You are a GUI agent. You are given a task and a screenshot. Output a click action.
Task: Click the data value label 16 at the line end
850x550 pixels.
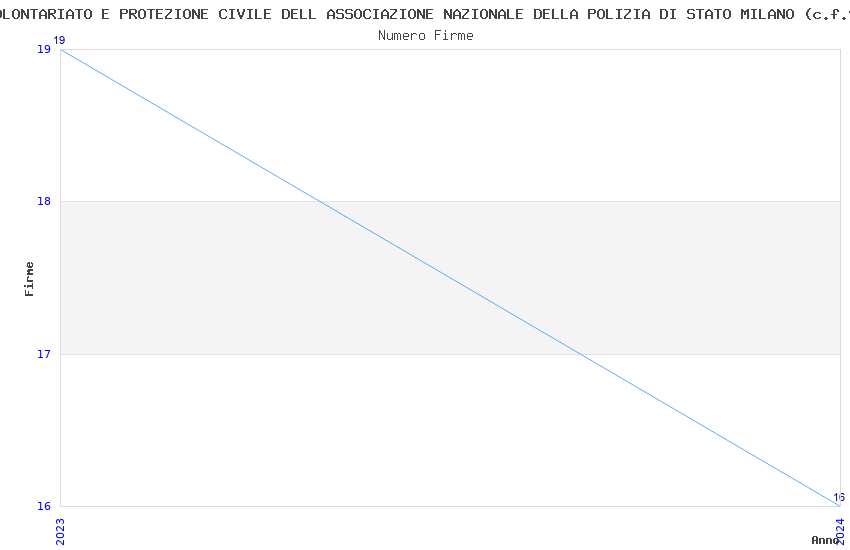point(839,497)
